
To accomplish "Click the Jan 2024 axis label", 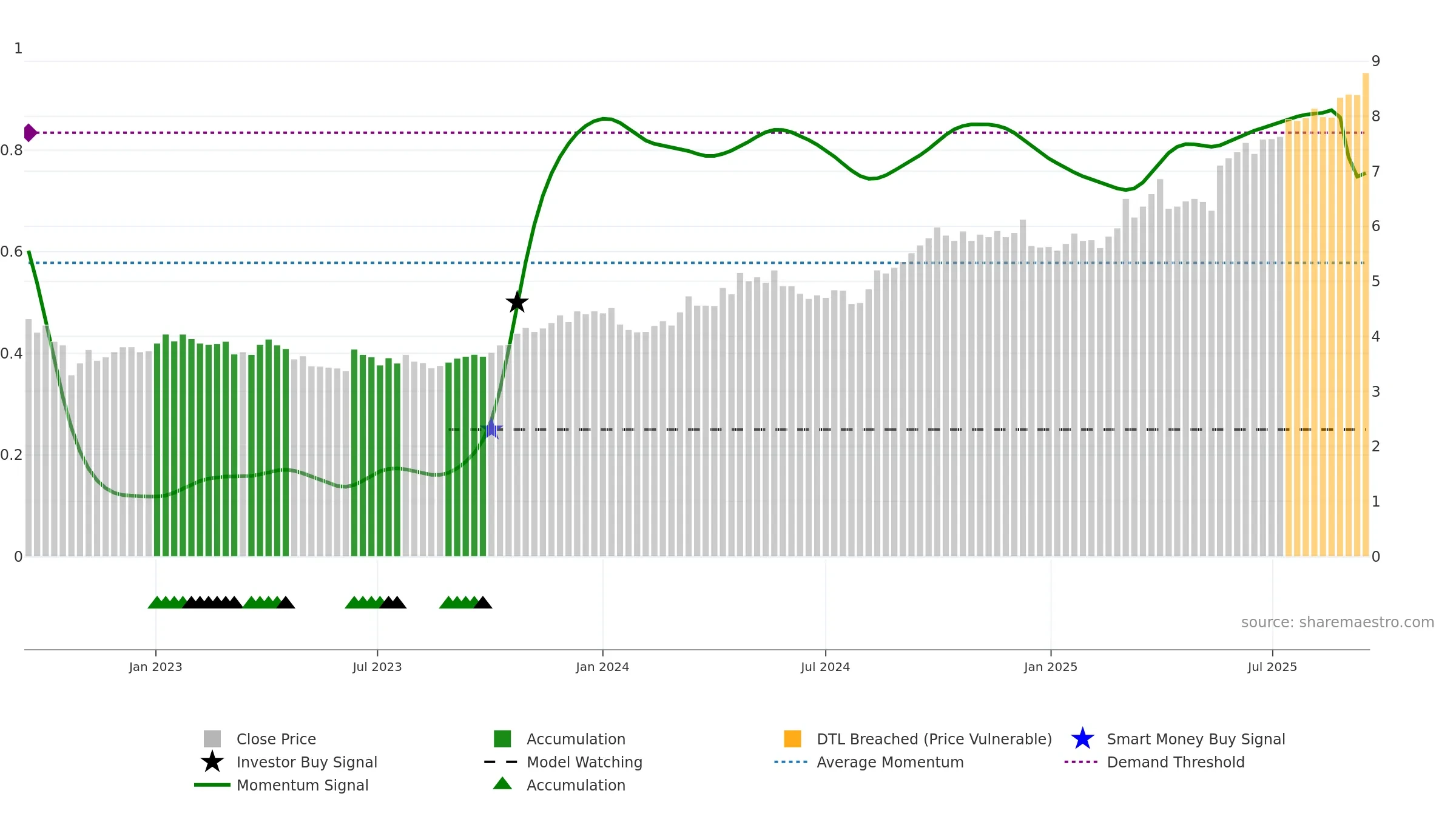I will (x=602, y=667).
